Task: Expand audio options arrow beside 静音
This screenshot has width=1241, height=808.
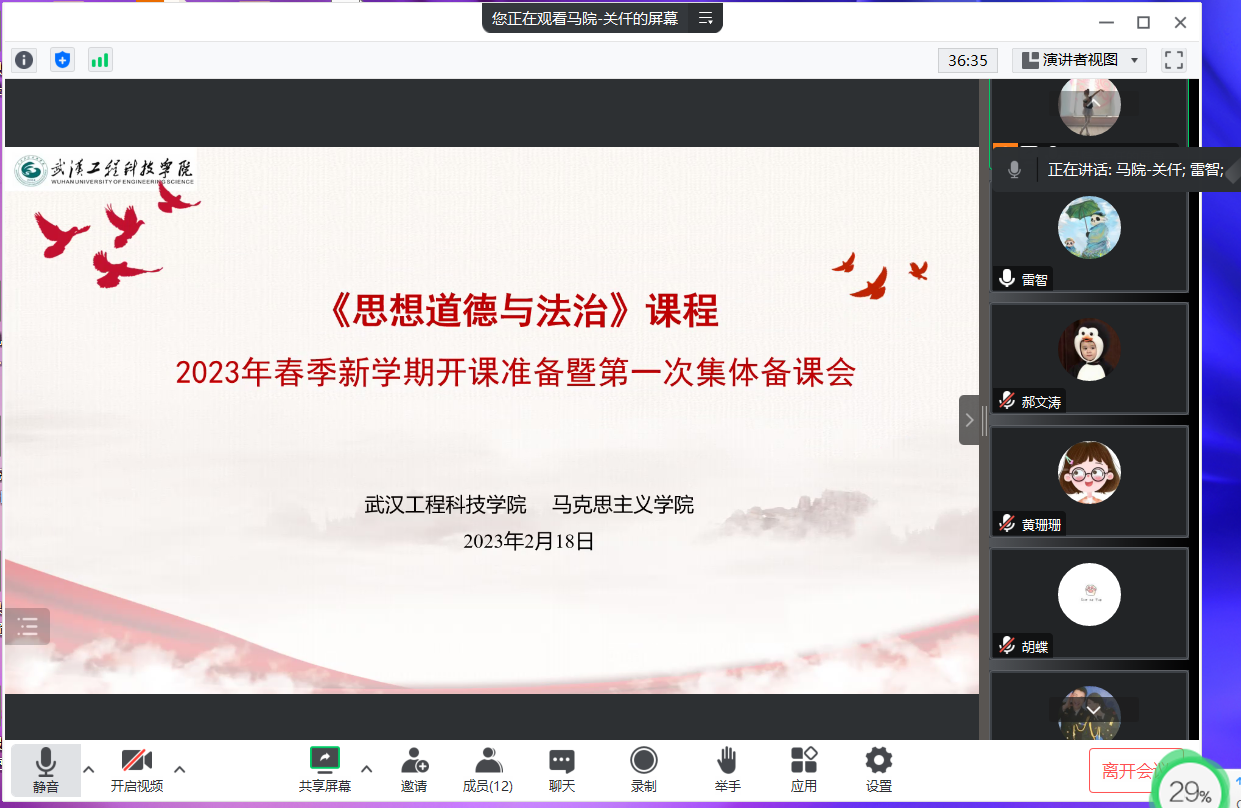Action: pyautogui.click(x=89, y=769)
